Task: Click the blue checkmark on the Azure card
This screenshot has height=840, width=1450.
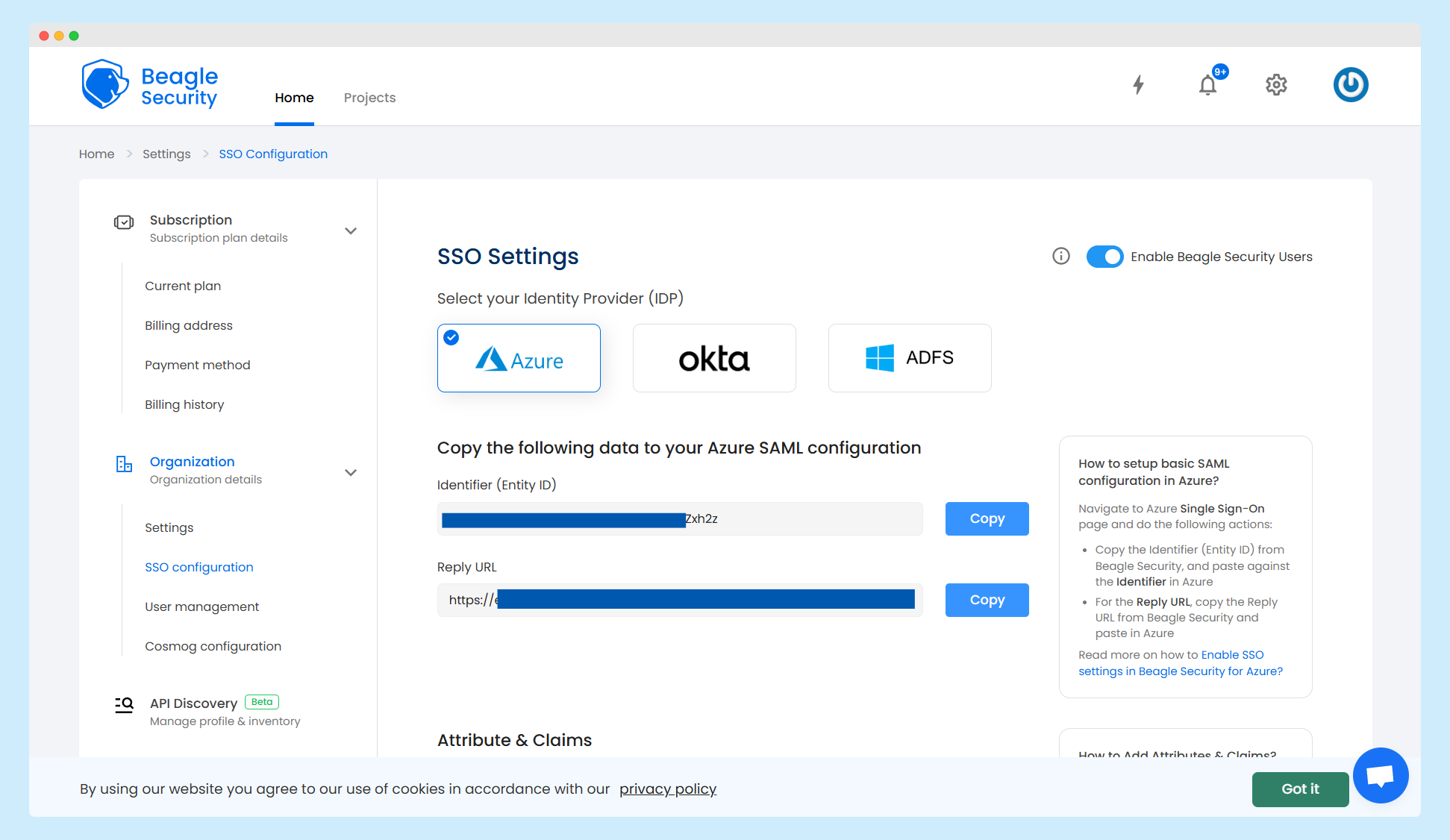Action: [451, 338]
